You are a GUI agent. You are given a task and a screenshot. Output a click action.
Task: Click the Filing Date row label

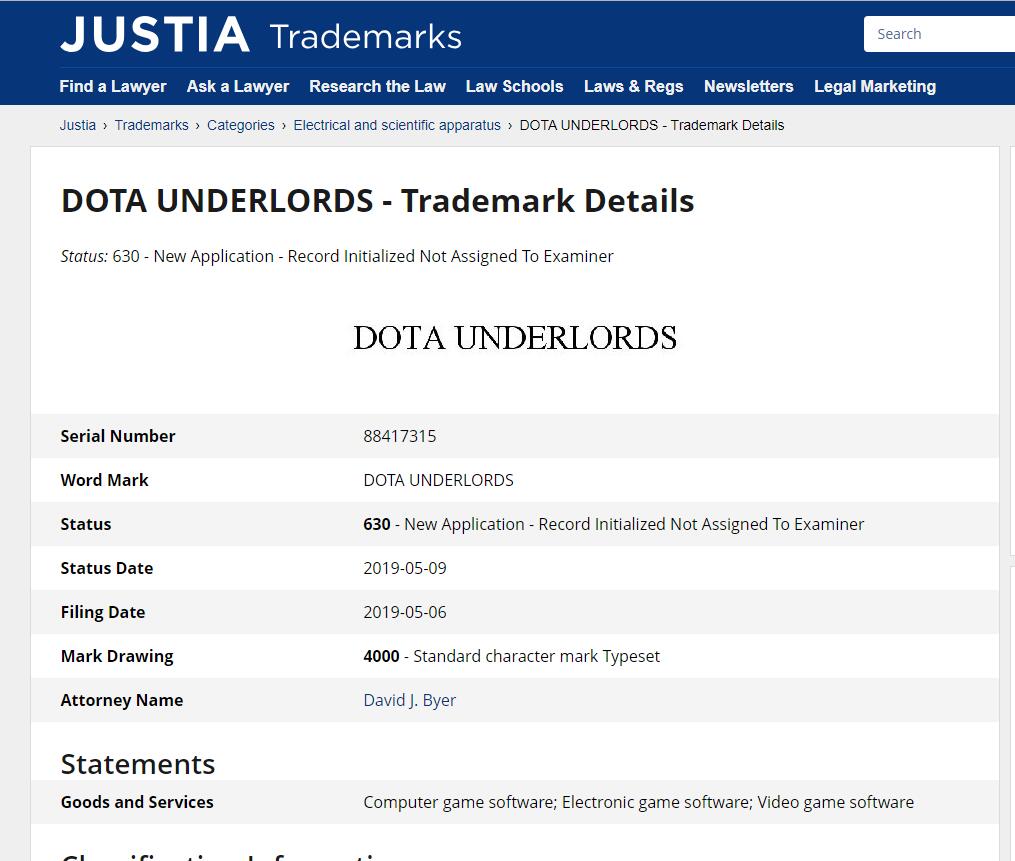103,612
